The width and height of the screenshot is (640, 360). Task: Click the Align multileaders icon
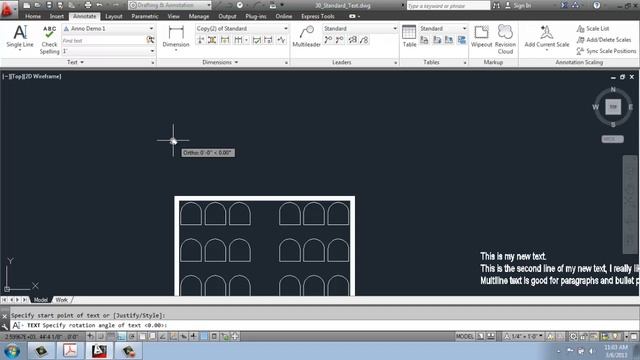(x=353, y=40)
